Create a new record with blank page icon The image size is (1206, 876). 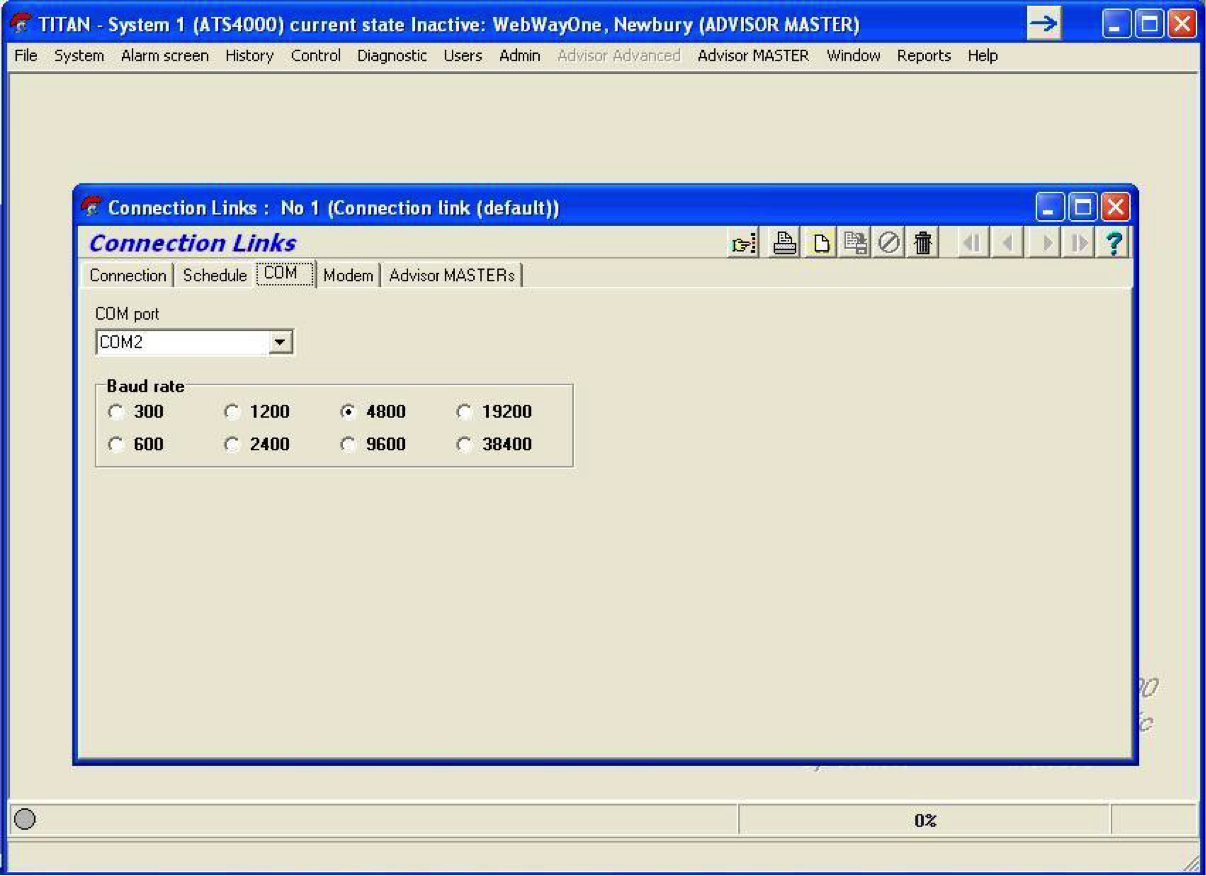(x=820, y=243)
